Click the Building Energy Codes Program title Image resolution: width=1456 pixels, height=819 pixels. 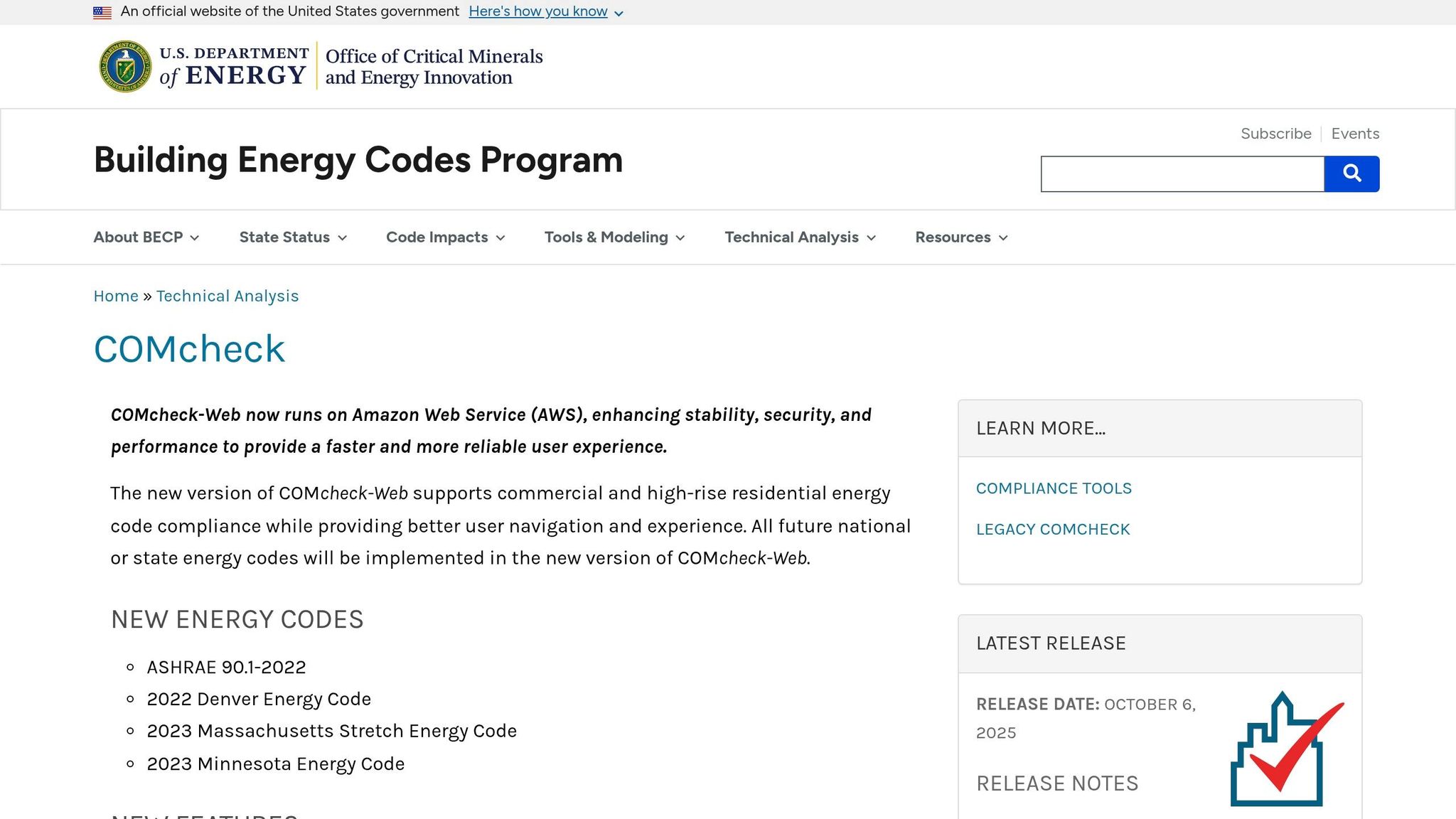[x=358, y=160]
